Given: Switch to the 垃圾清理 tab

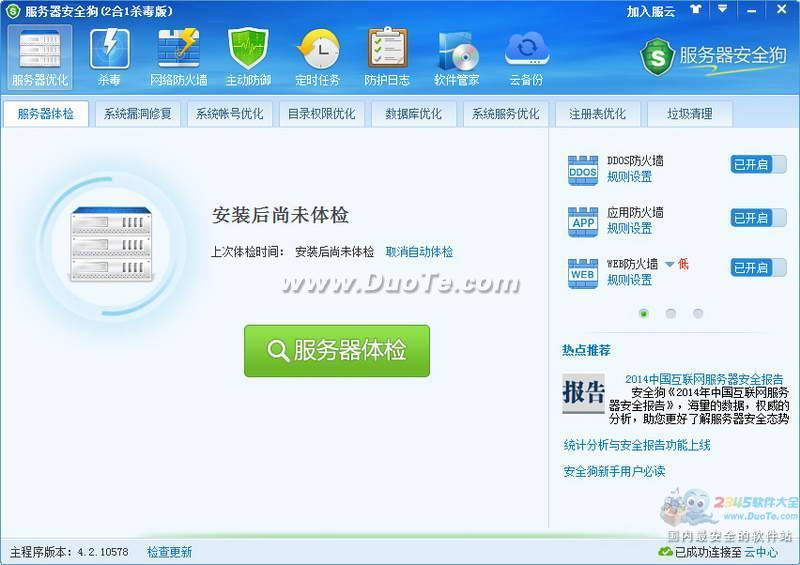Looking at the screenshot, I should [690, 114].
